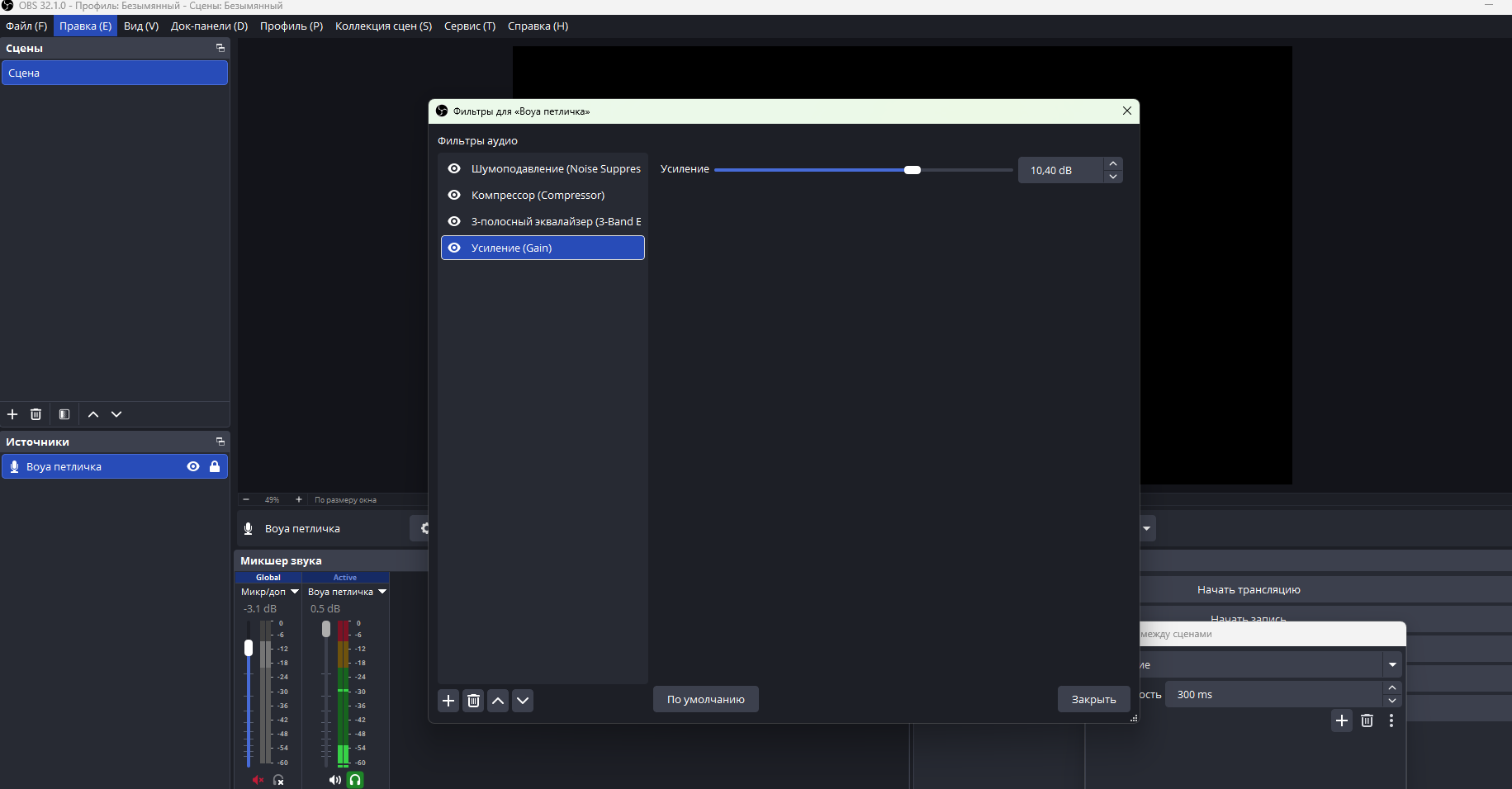Open the dropdown arrow right of the filters dialog
Screen dimensions: 1512x789
[x=1146, y=528]
